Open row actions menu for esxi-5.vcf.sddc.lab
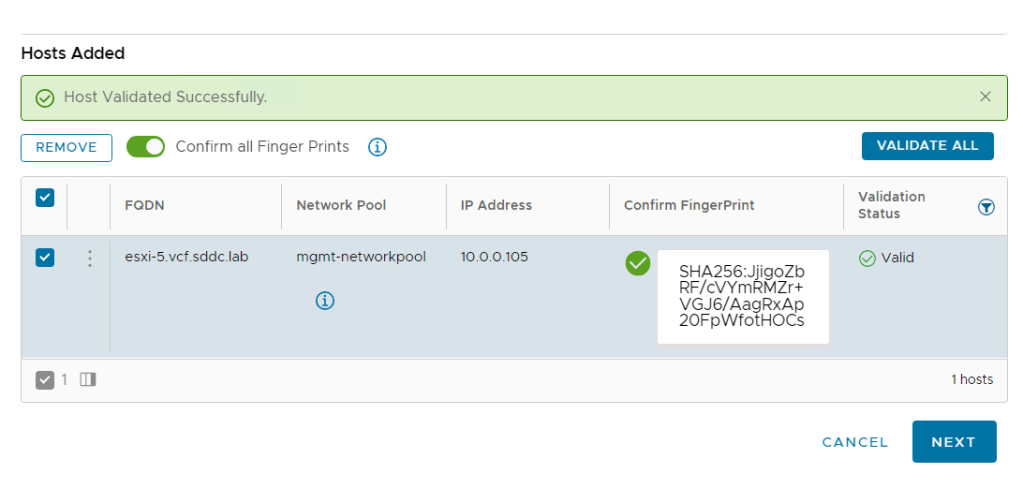 [x=89, y=258]
